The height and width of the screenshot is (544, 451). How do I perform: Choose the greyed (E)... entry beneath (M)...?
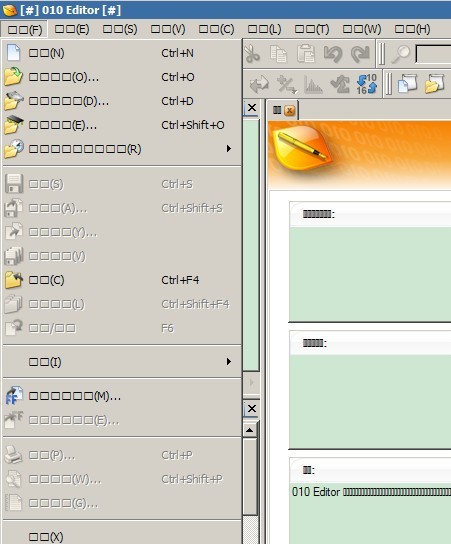122,420
